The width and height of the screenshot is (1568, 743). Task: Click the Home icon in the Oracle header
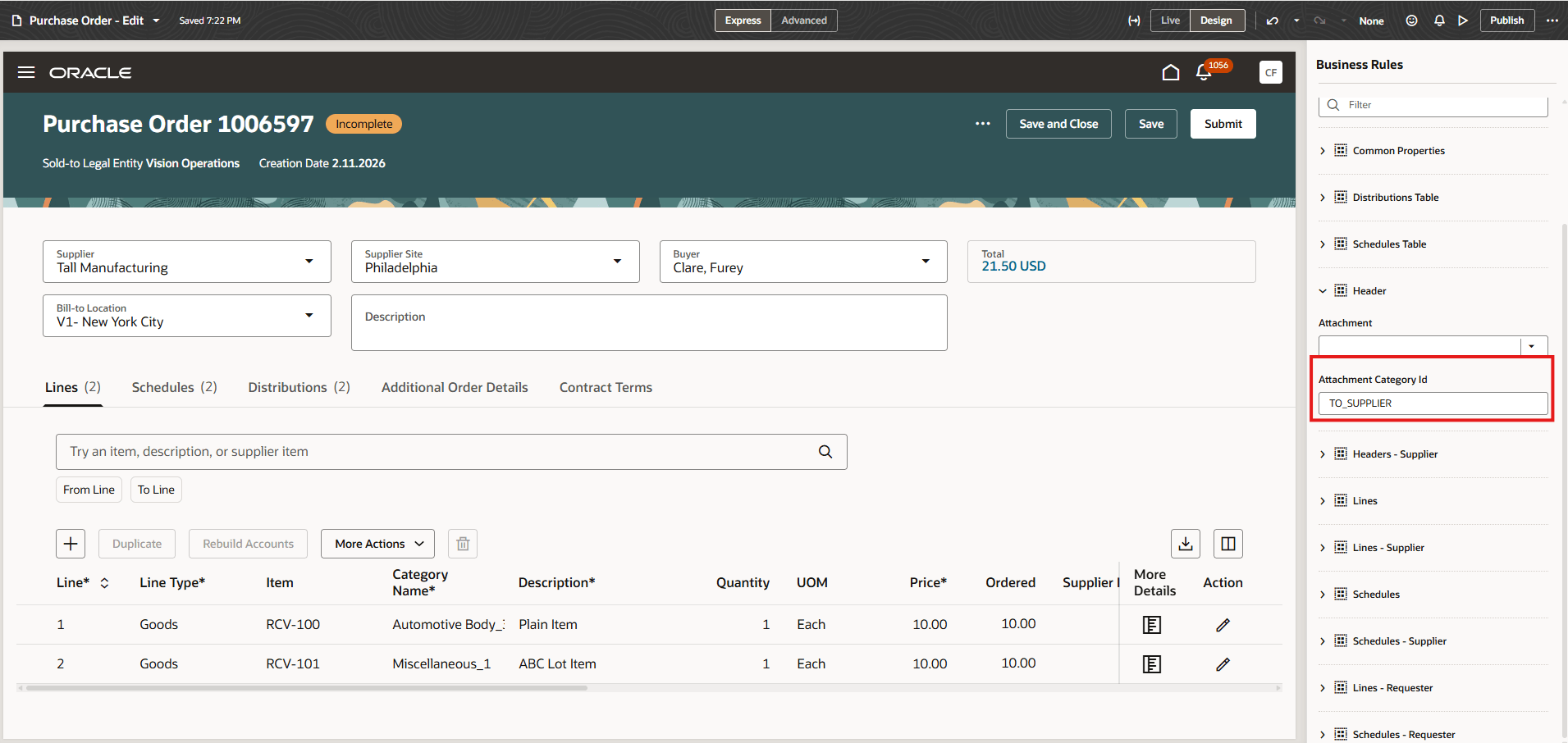tap(1171, 72)
